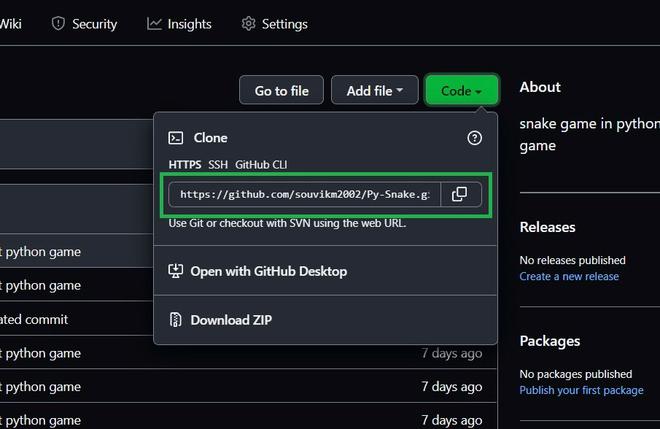Click the ZIP file icon
Screen dimensions: 660x429
click(x=176, y=320)
